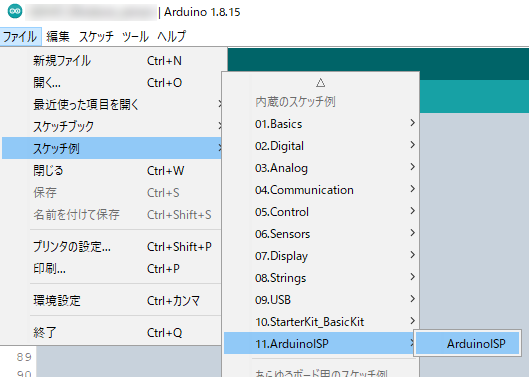This screenshot has width=529, height=377.
Task: Expand 01.Basics examples
Action: click(321, 124)
